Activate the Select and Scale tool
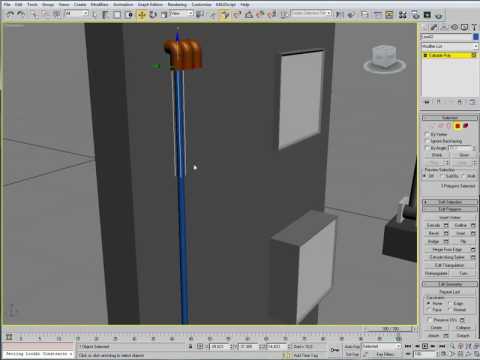480x360 pixels. pos(164,15)
